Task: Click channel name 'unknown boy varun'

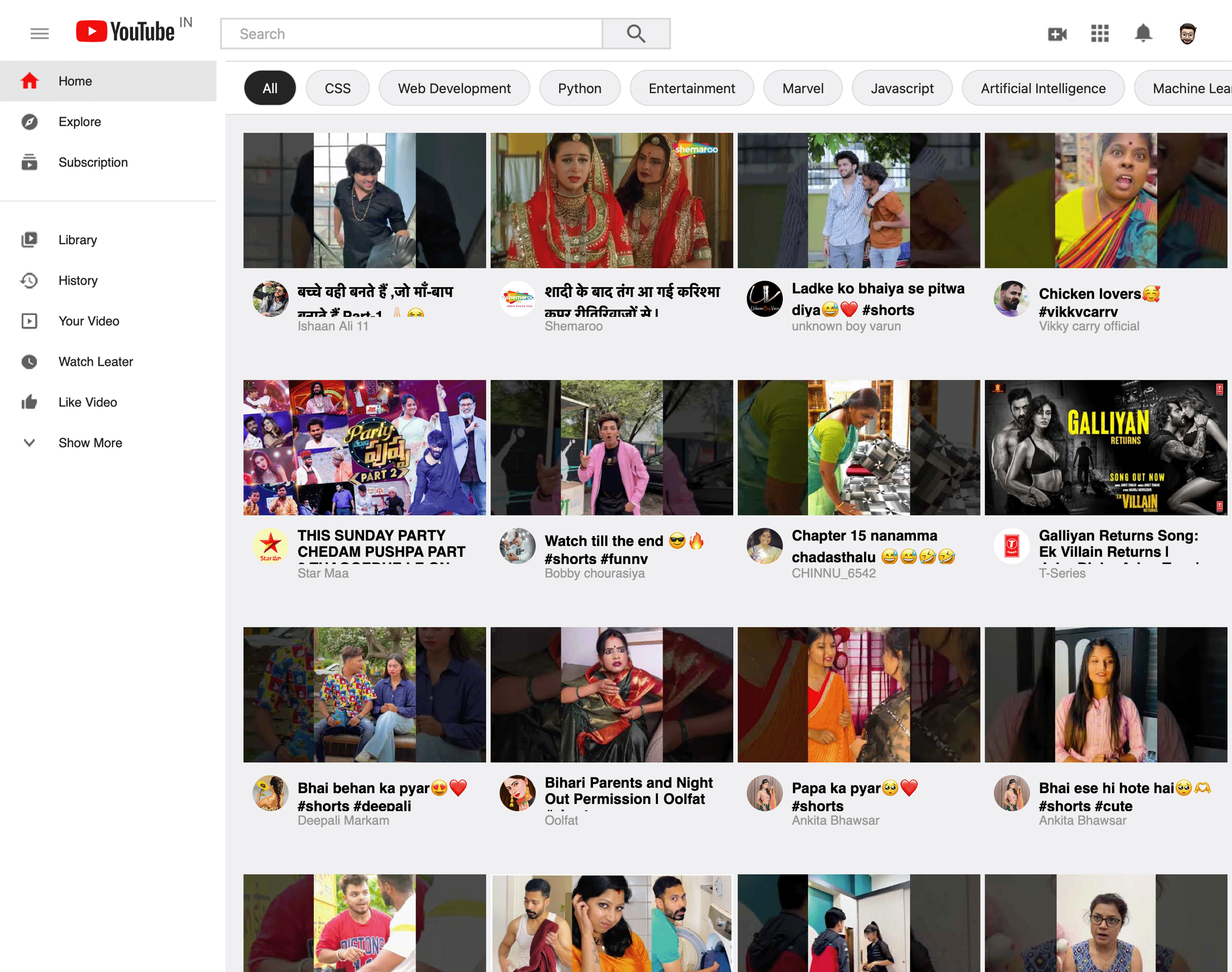Action: [846, 326]
